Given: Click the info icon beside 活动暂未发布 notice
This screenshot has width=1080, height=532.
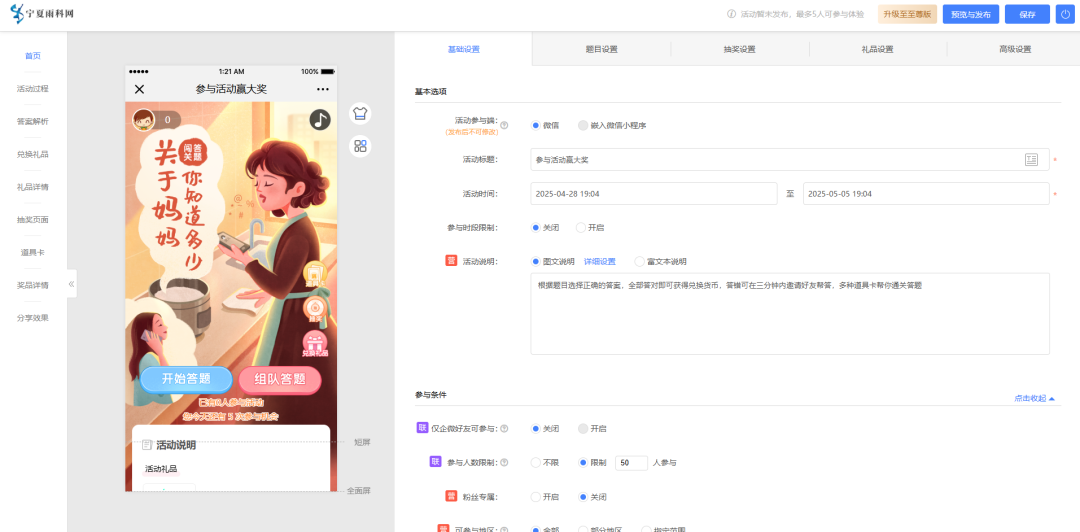Looking at the screenshot, I should click(731, 14).
